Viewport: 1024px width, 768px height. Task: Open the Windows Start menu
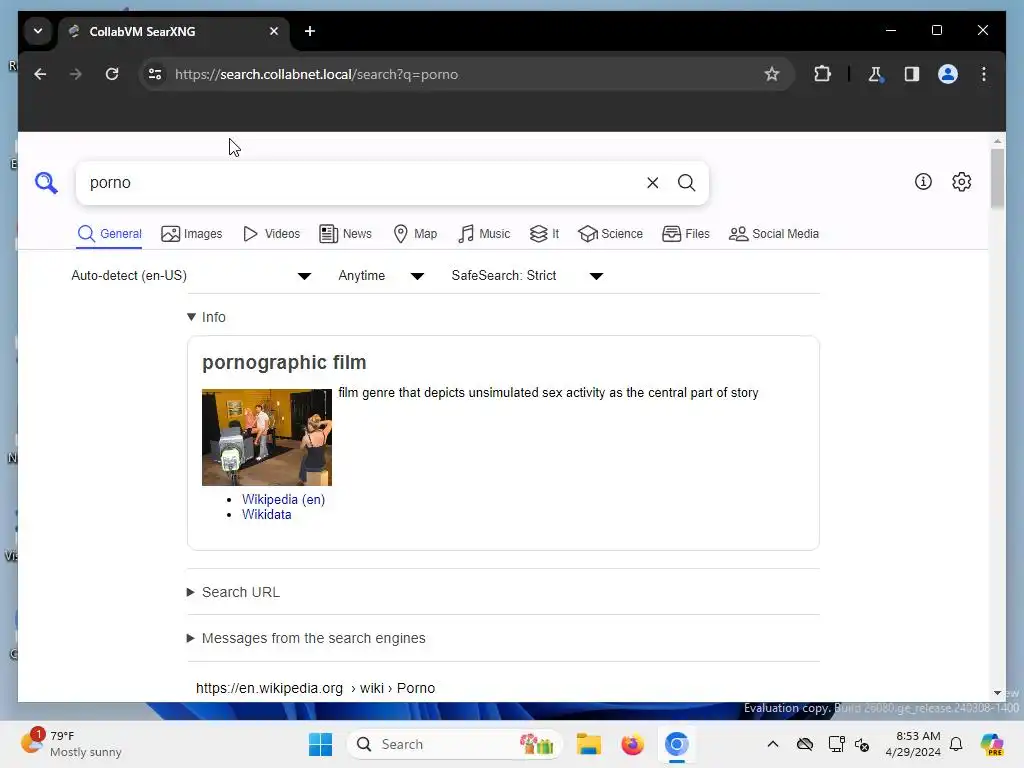pyautogui.click(x=321, y=744)
